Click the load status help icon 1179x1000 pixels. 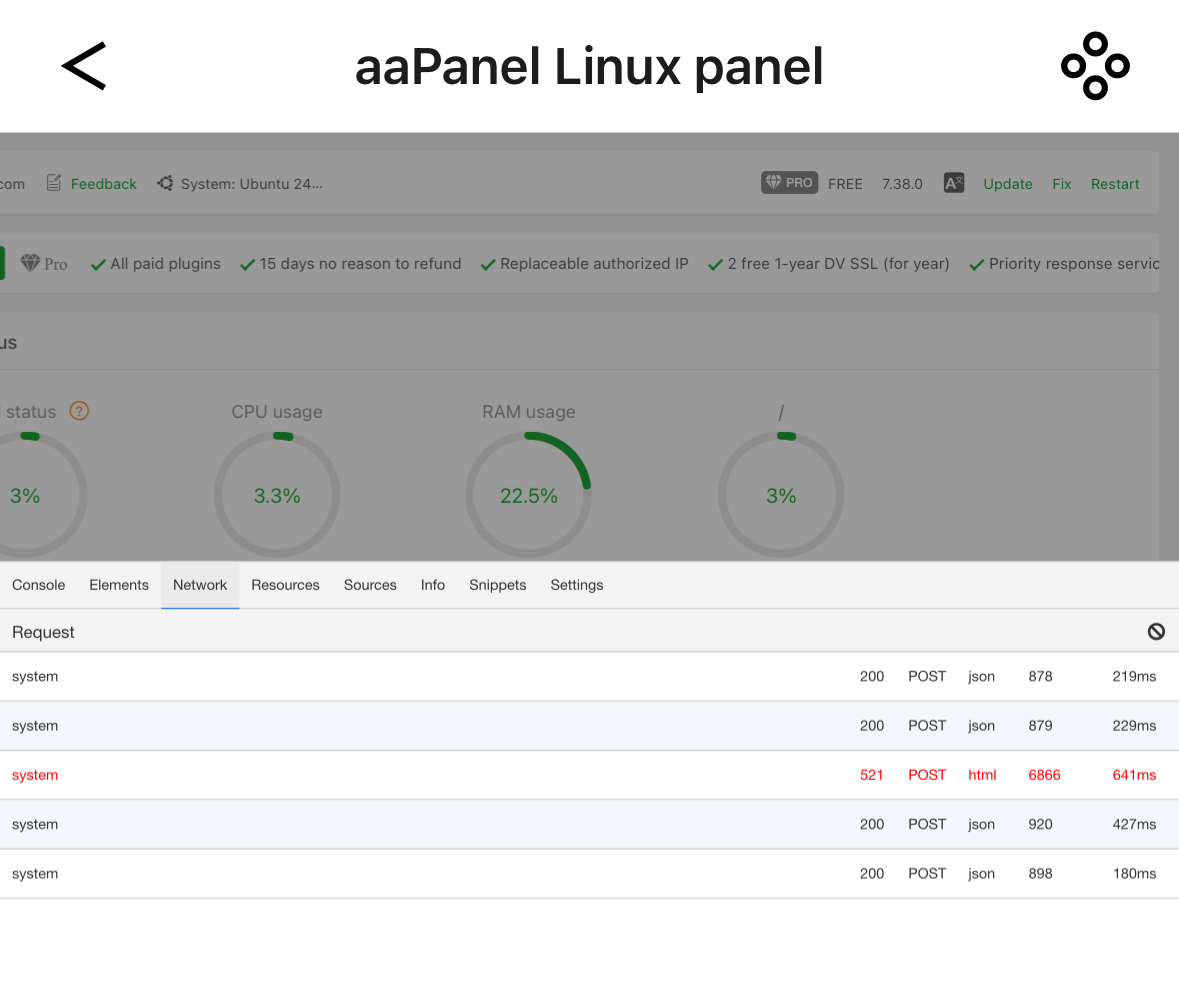coord(79,411)
